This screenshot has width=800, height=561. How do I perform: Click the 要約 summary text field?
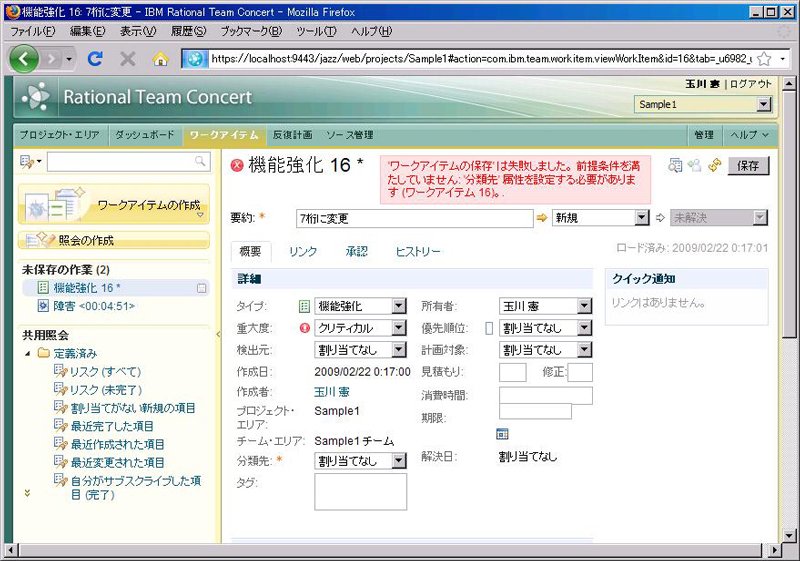pos(414,218)
